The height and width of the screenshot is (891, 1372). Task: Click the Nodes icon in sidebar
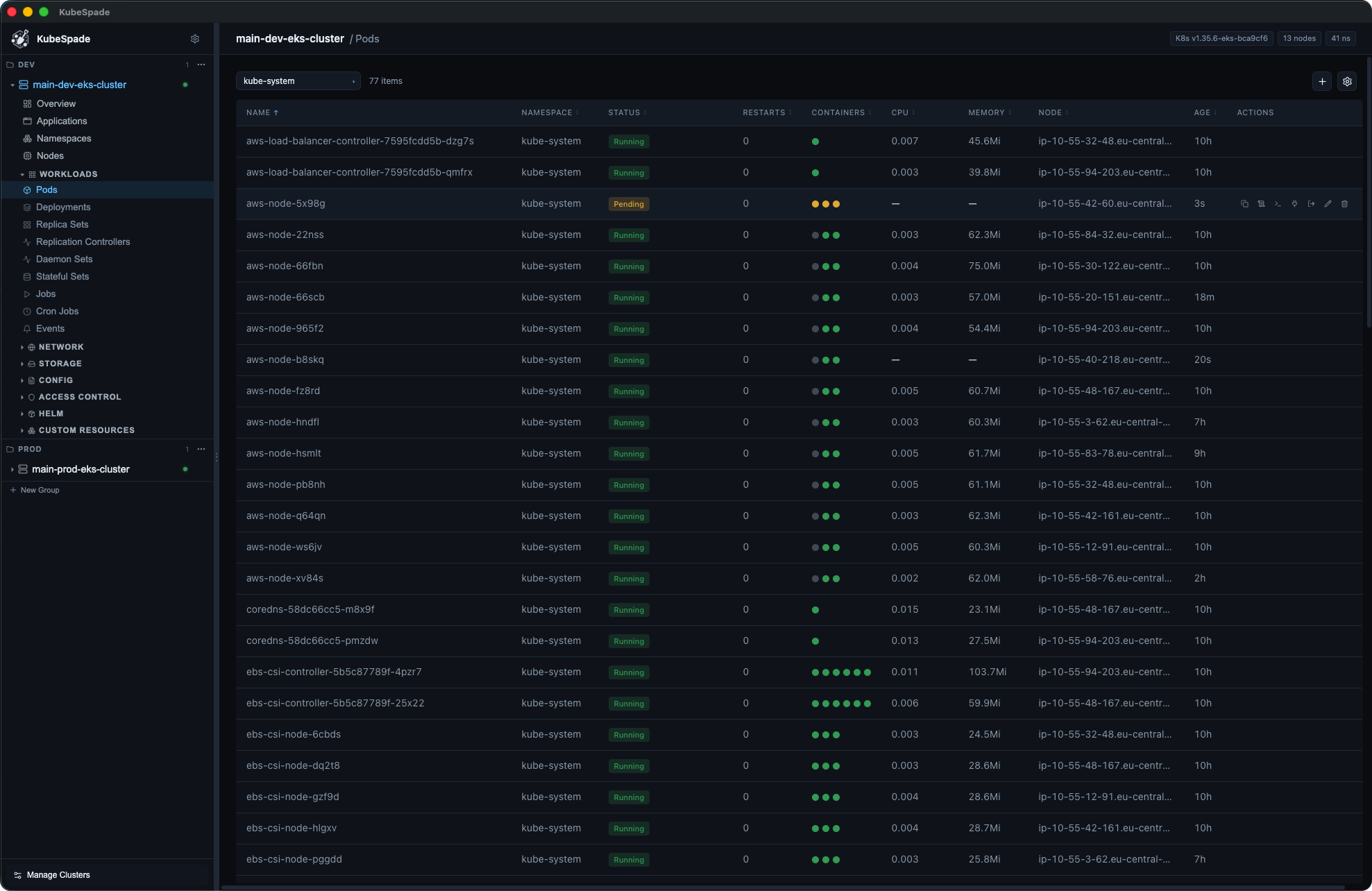point(28,156)
